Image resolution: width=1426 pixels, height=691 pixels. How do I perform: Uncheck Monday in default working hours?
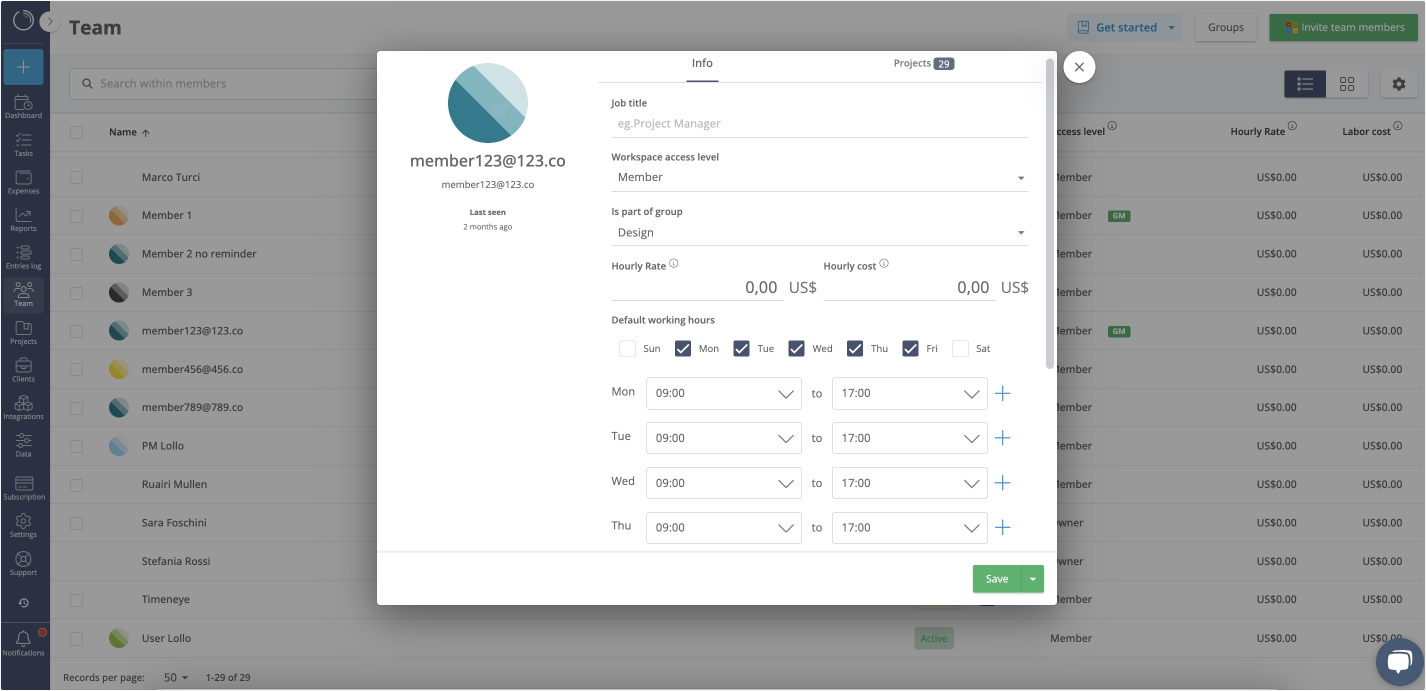pyautogui.click(x=683, y=348)
